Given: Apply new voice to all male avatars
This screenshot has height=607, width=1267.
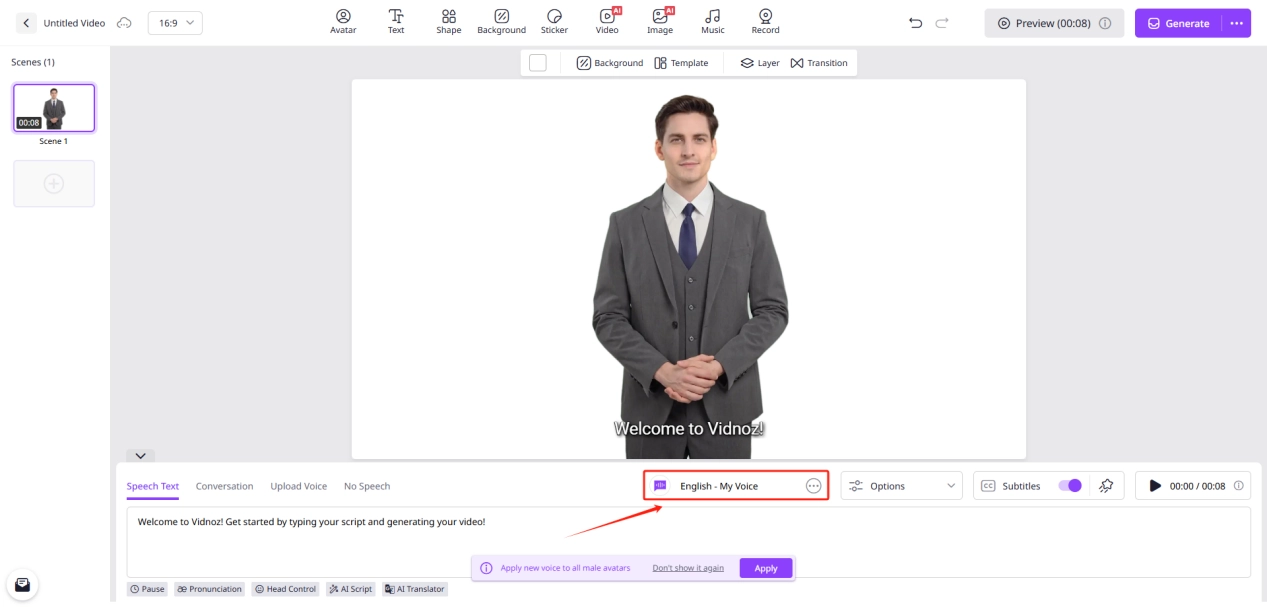Looking at the screenshot, I should coord(765,568).
